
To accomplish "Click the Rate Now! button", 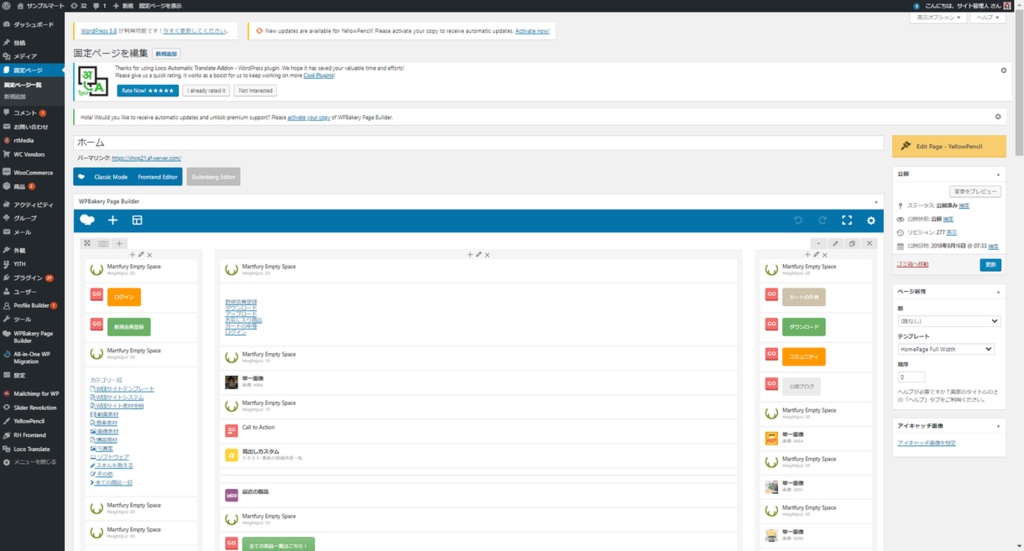I will (x=148, y=91).
